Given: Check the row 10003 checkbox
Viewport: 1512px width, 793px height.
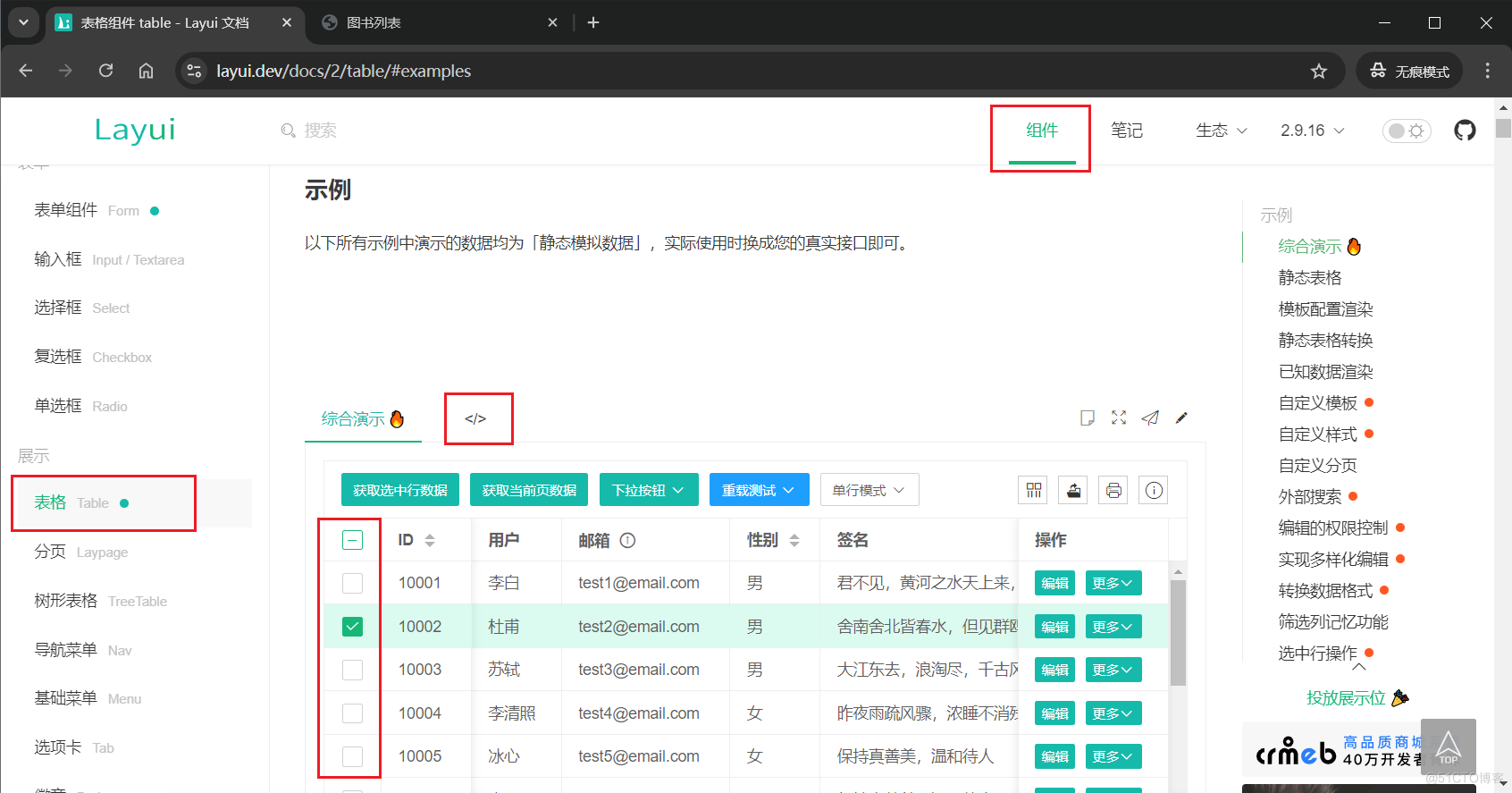Looking at the screenshot, I should coord(353,670).
